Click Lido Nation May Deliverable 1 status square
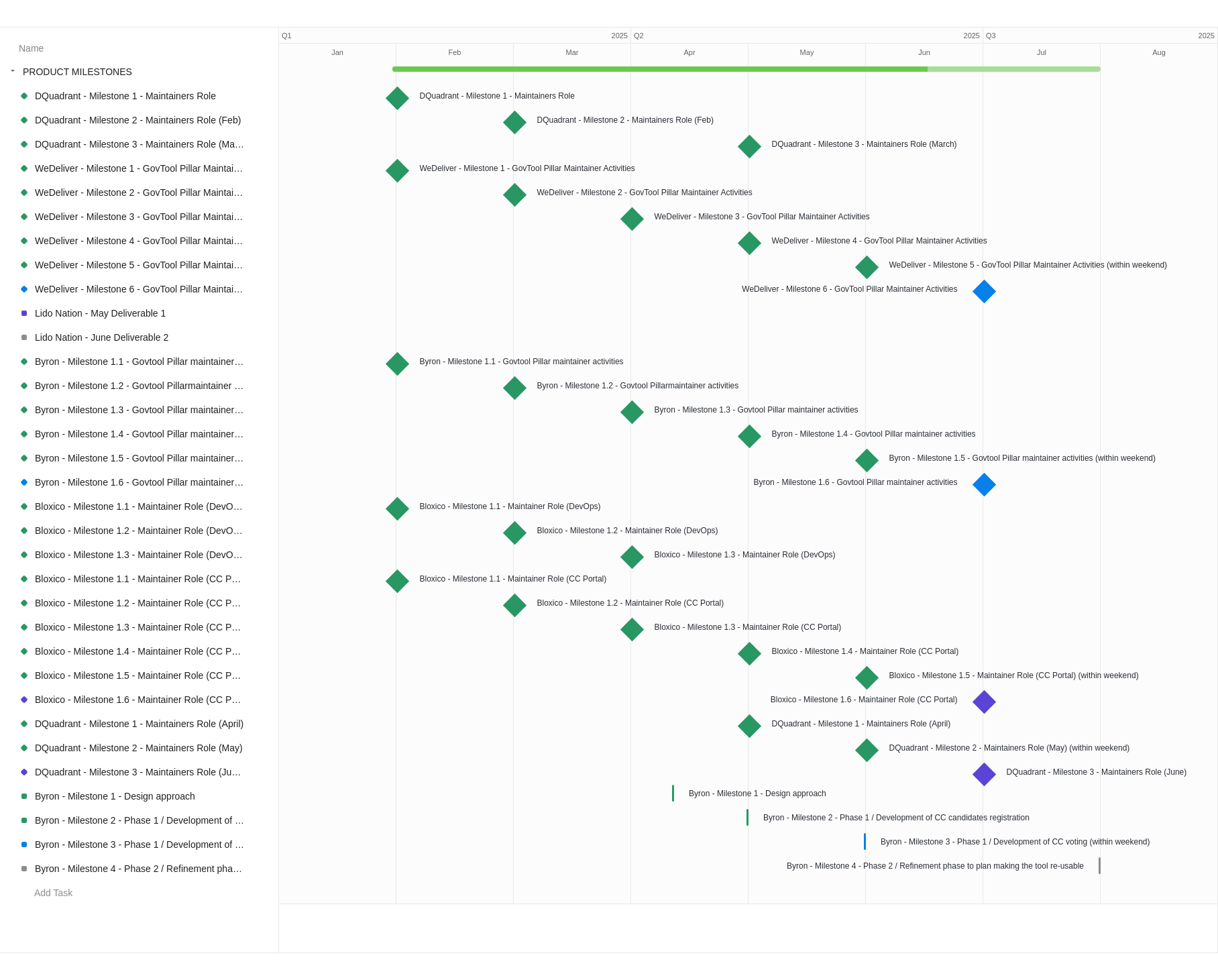 coord(24,313)
